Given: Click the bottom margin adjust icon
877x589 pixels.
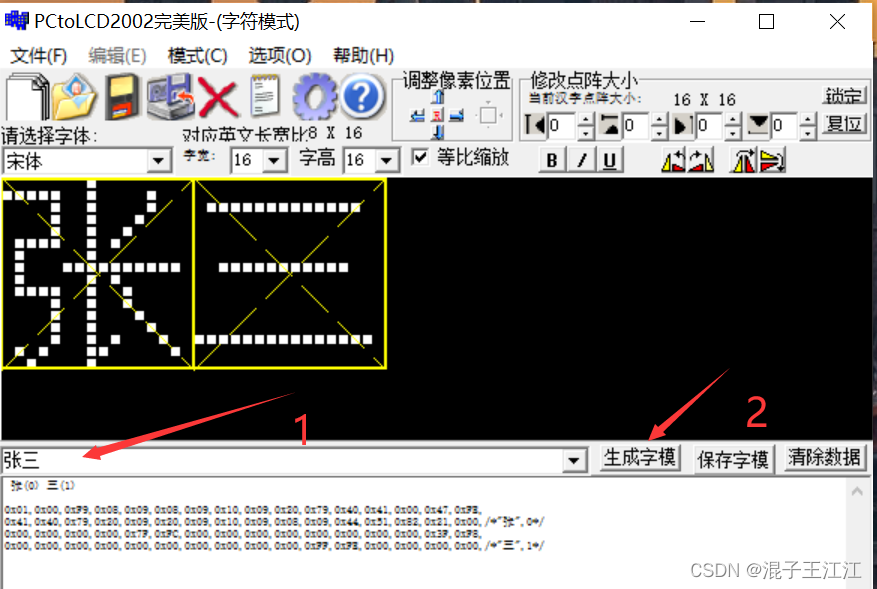Looking at the screenshot, I should tap(757, 125).
